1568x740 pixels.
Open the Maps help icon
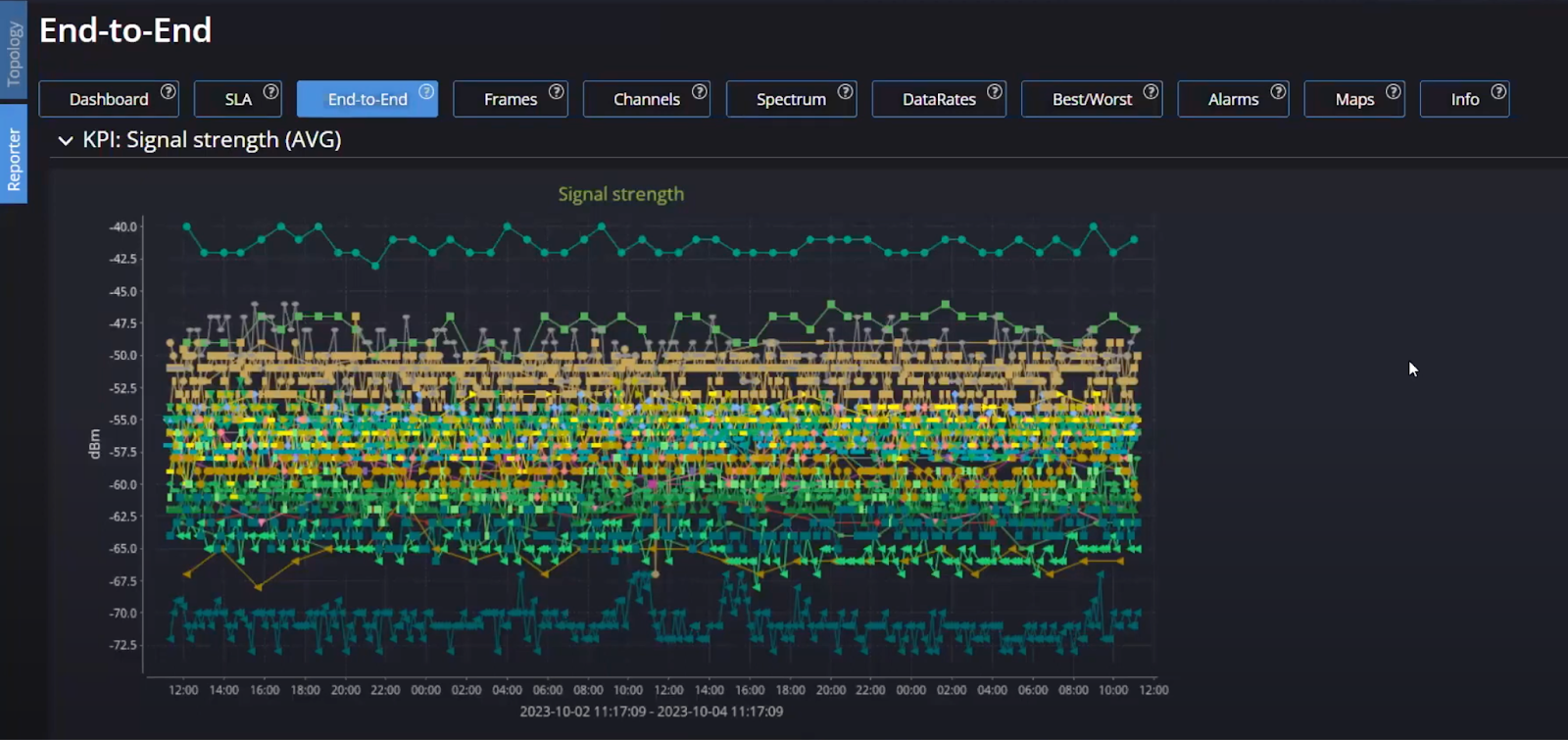tap(1394, 91)
